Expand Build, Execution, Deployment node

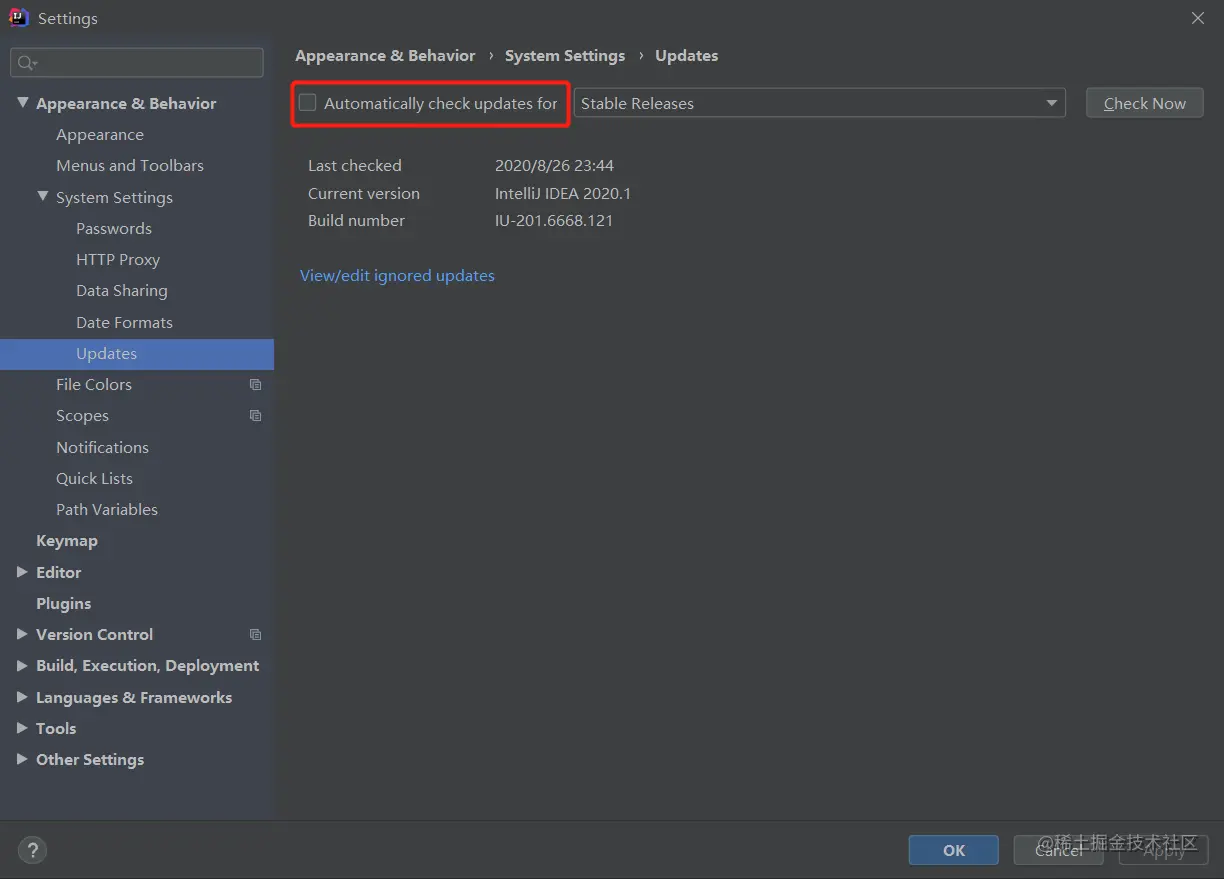(22, 666)
